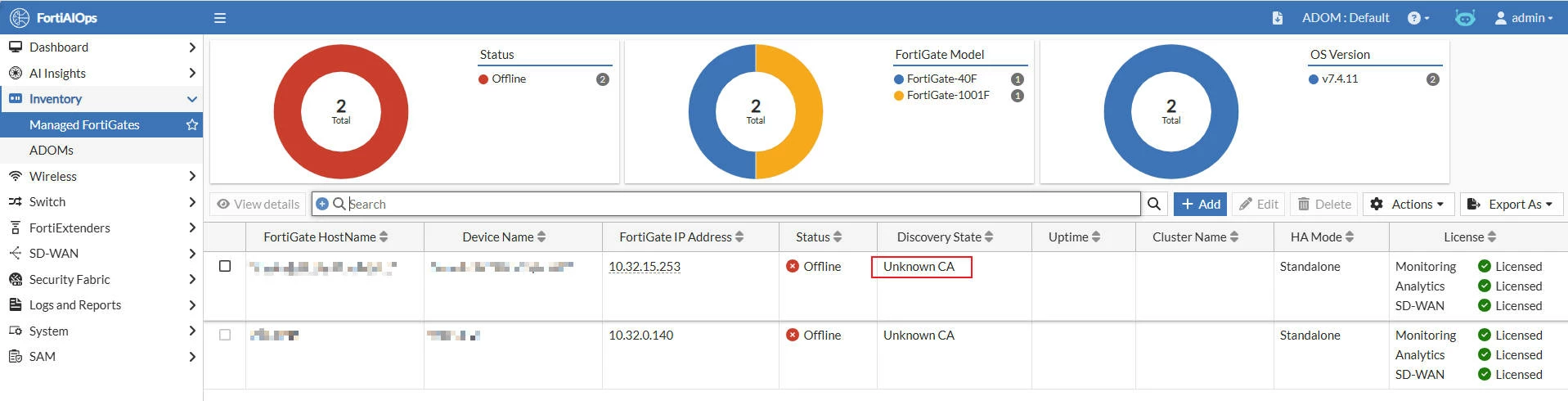1568x401 pixels.
Task: Click IP address 10.32.15.253
Action: click(645, 267)
